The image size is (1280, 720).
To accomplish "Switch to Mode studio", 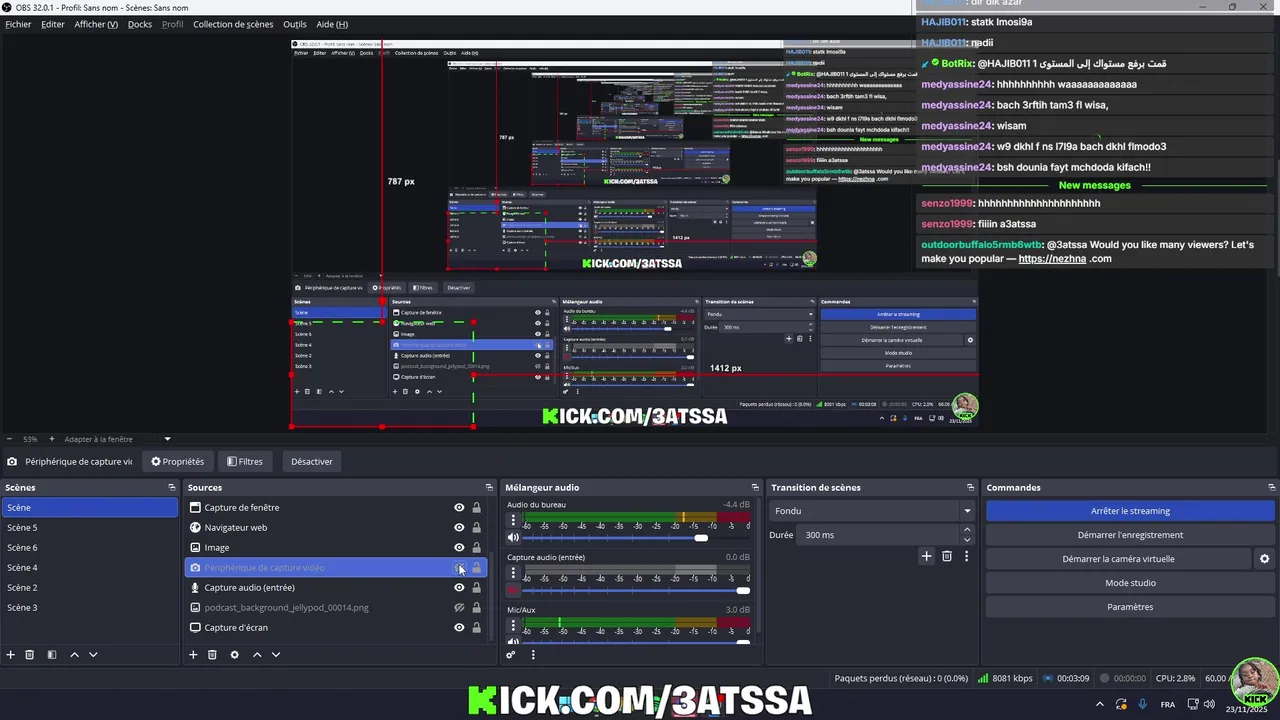I will click(x=1130, y=583).
